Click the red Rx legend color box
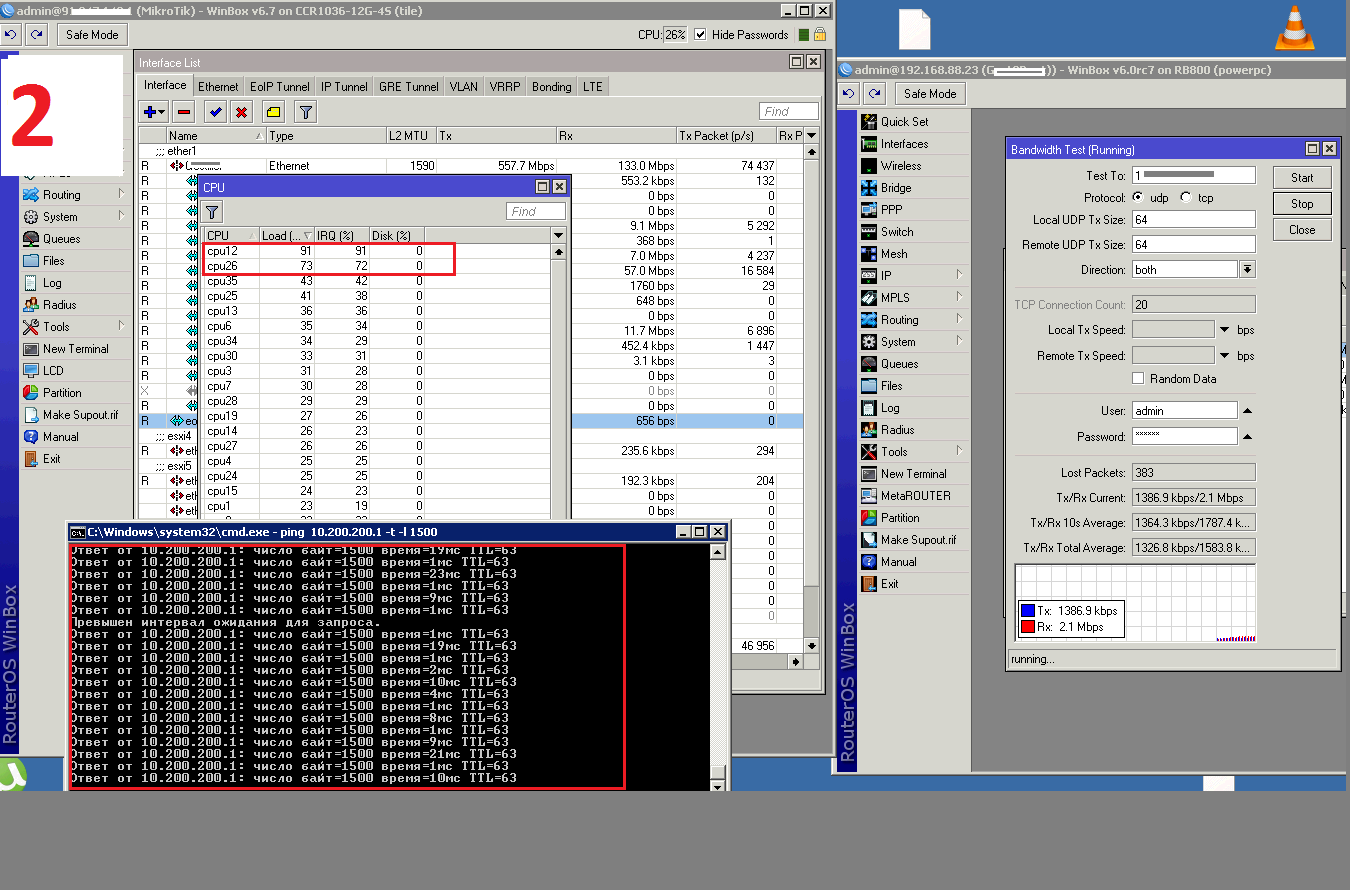Image resolution: width=1350 pixels, height=890 pixels. click(1027, 627)
